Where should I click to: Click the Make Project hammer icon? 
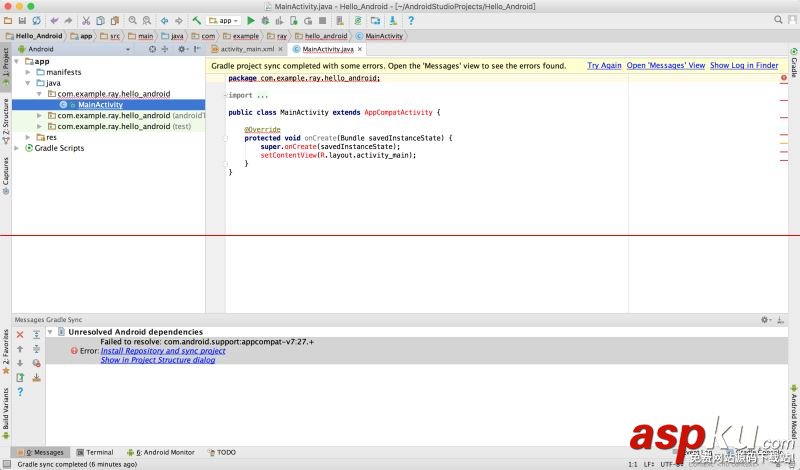pyautogui.click(x=196, y=20)
